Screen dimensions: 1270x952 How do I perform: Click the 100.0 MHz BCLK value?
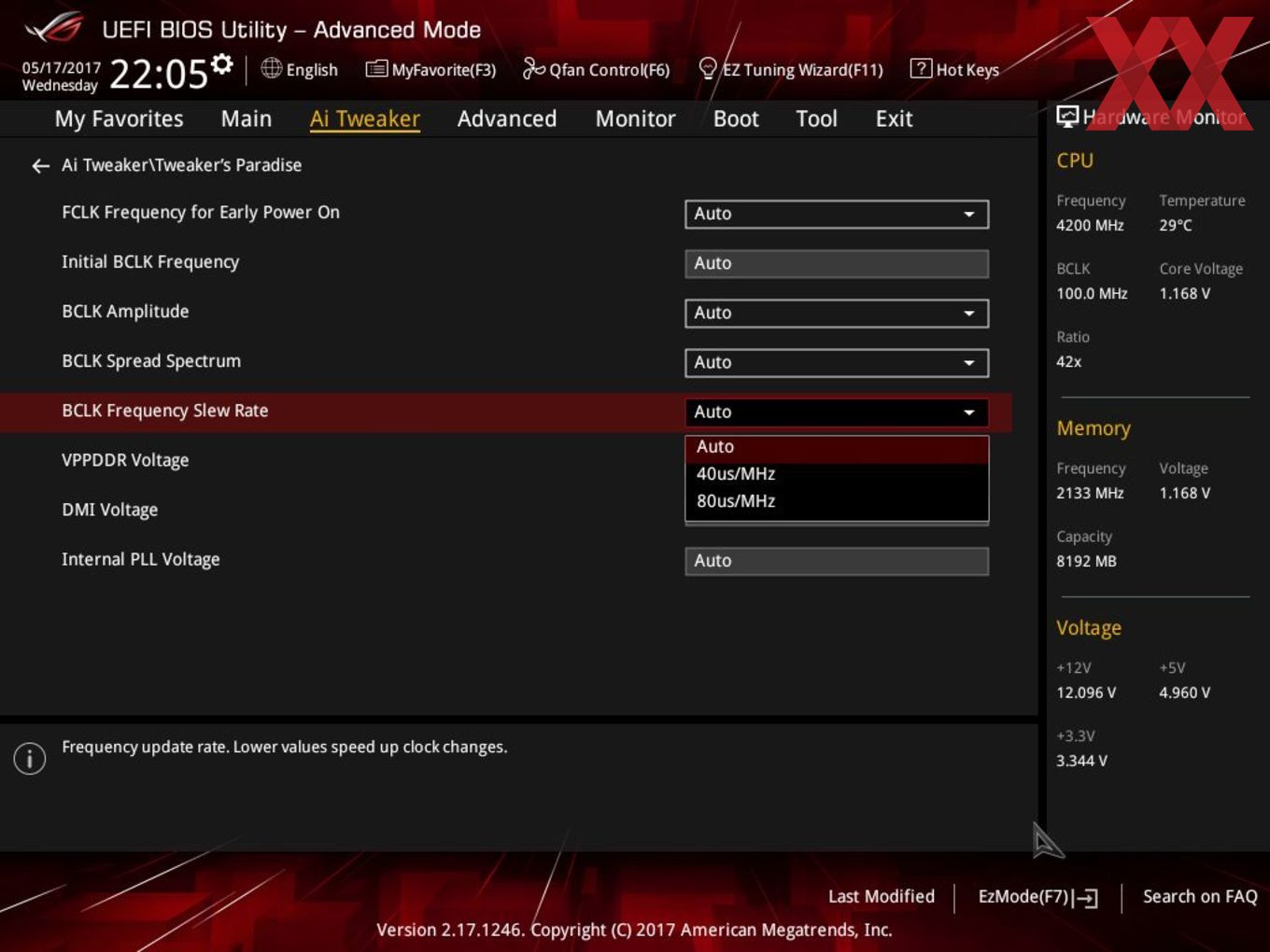click(x=1092, y=293)
